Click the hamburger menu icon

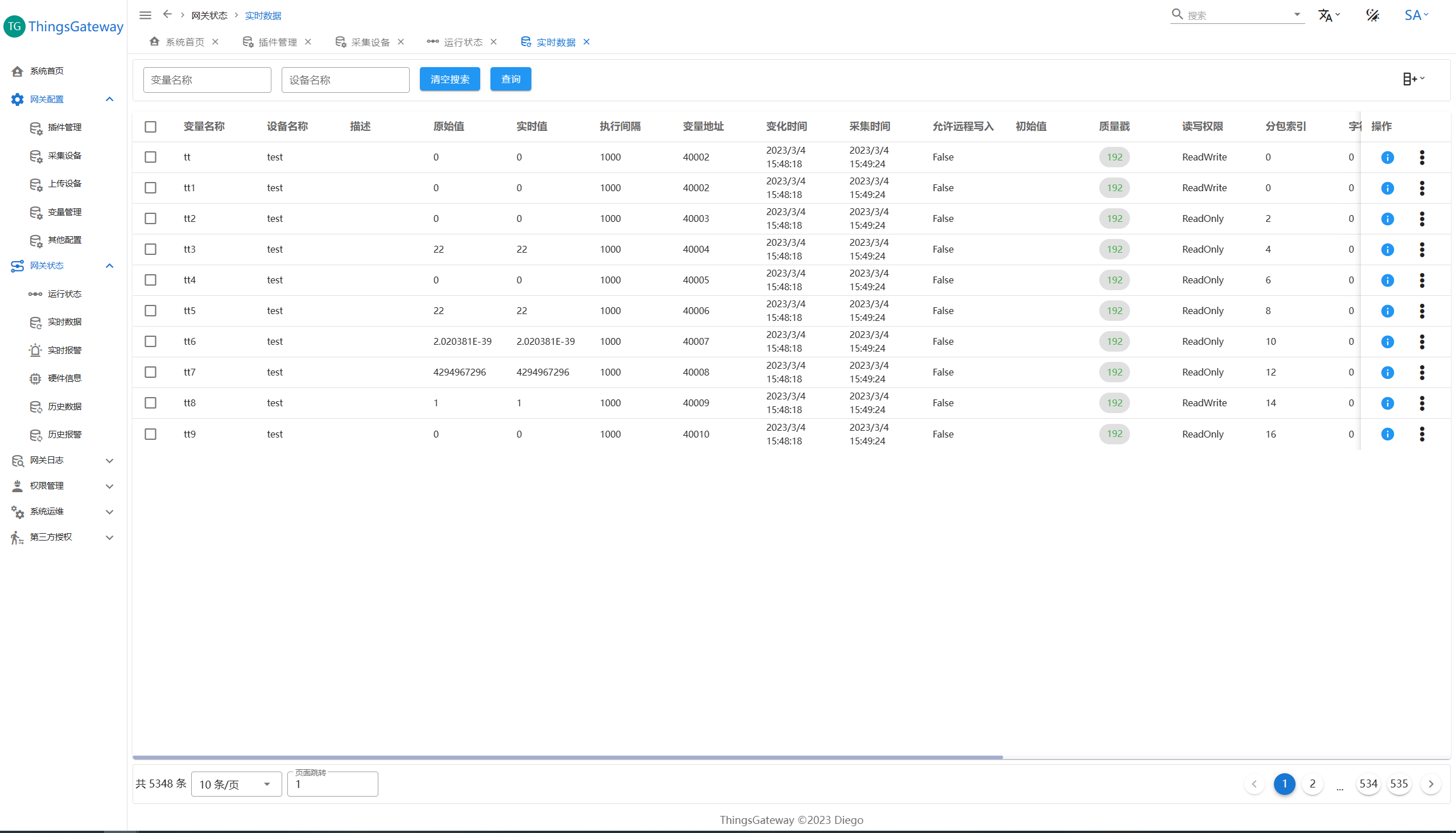(x=145, y=15)
